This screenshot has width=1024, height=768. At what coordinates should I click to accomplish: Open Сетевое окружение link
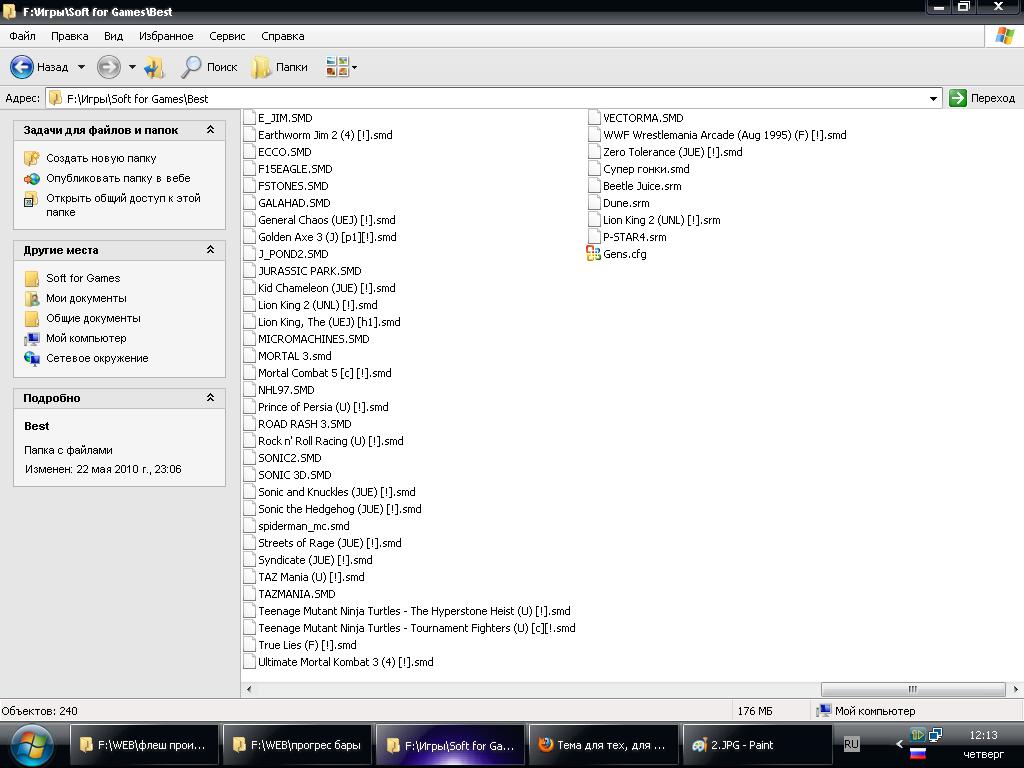coord(97,359)
